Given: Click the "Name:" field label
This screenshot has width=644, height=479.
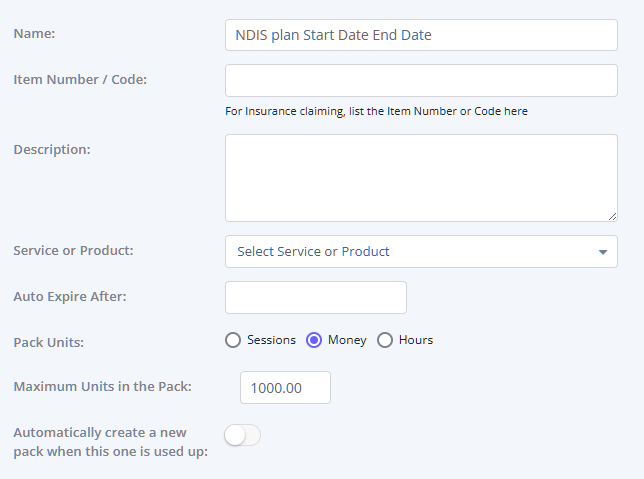Looking at the screenshot, I should (x=34, y=34).
